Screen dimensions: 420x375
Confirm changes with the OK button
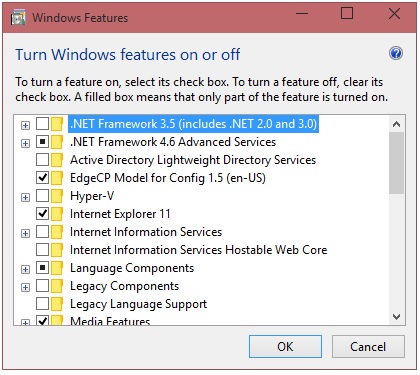point(285,347)
